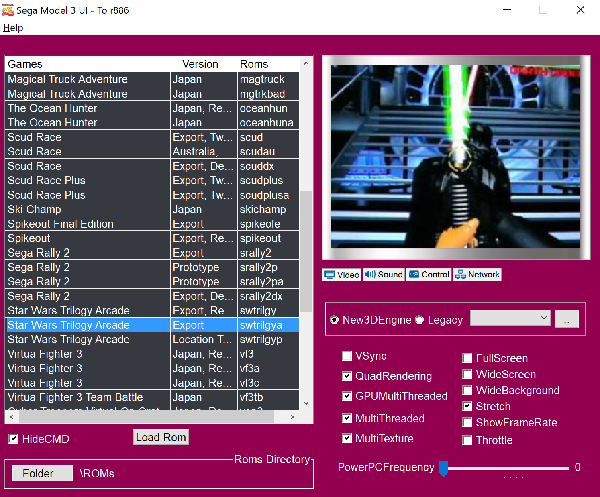Switch to the Sound tab
Image resolution: width=600 pixels, height=497 pixels.
383,274
